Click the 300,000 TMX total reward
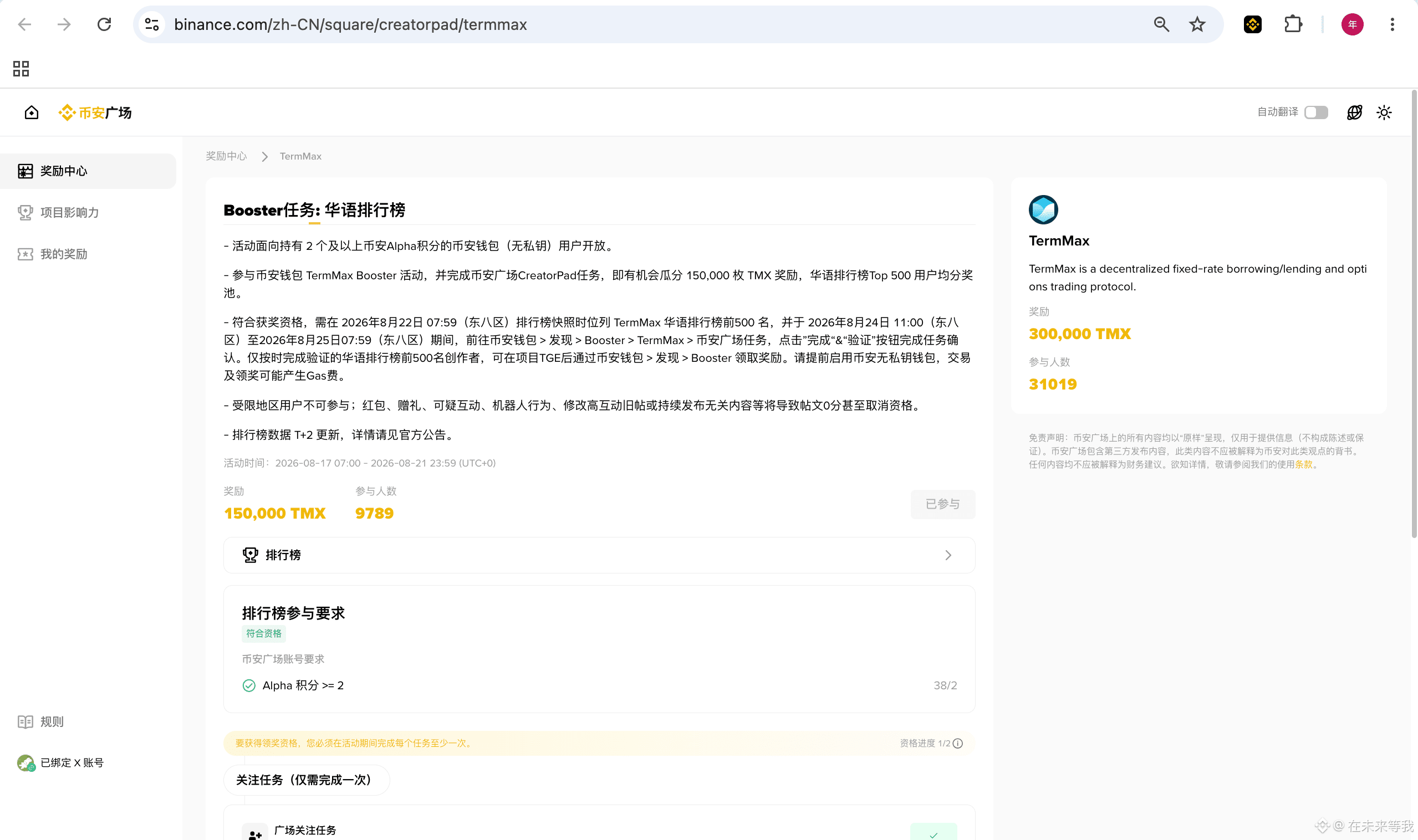This screenshot has height=840, width=1418. tap(1080, 334)
